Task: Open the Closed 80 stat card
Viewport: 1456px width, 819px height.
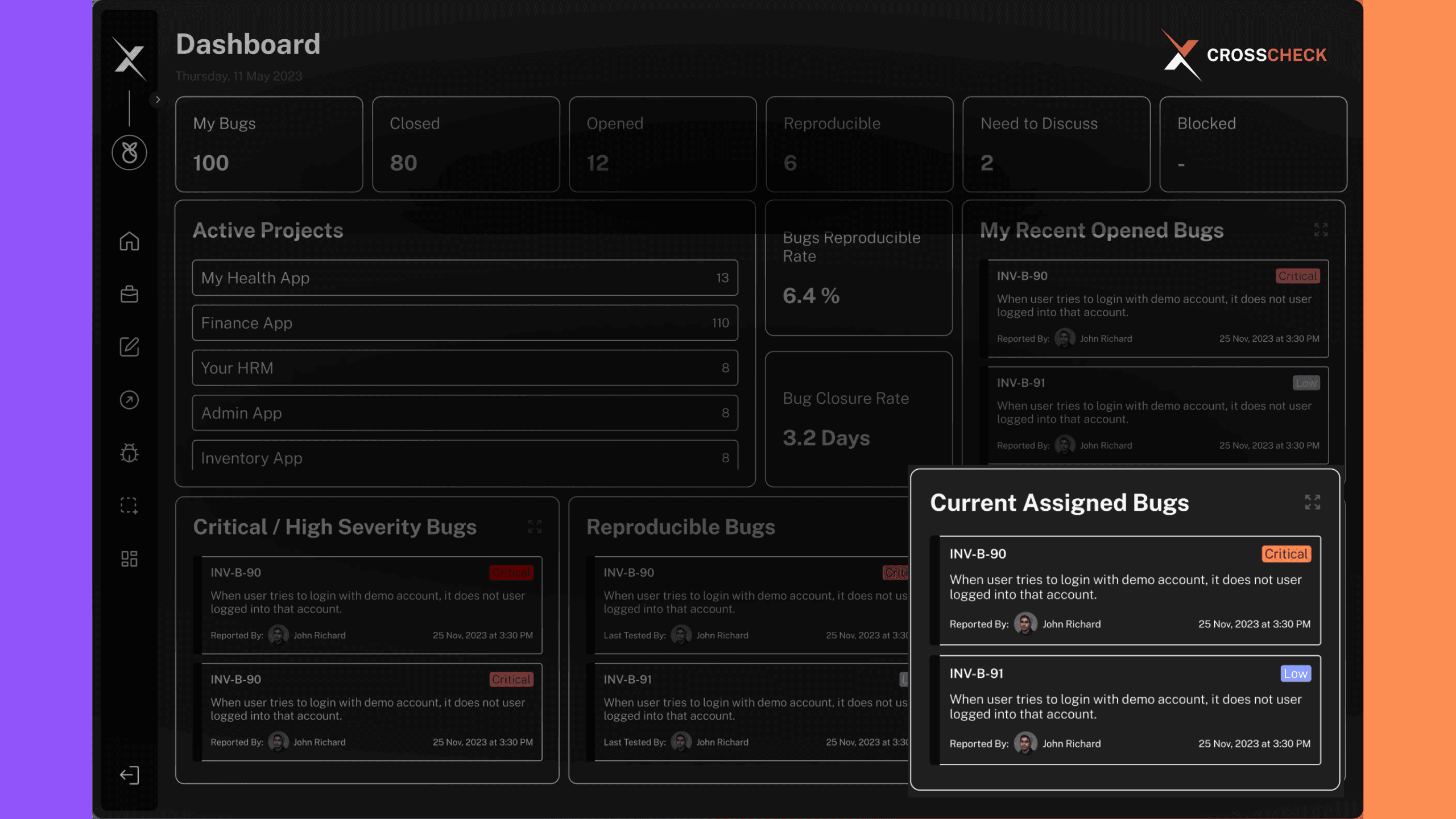Action: tap(466, 144)
